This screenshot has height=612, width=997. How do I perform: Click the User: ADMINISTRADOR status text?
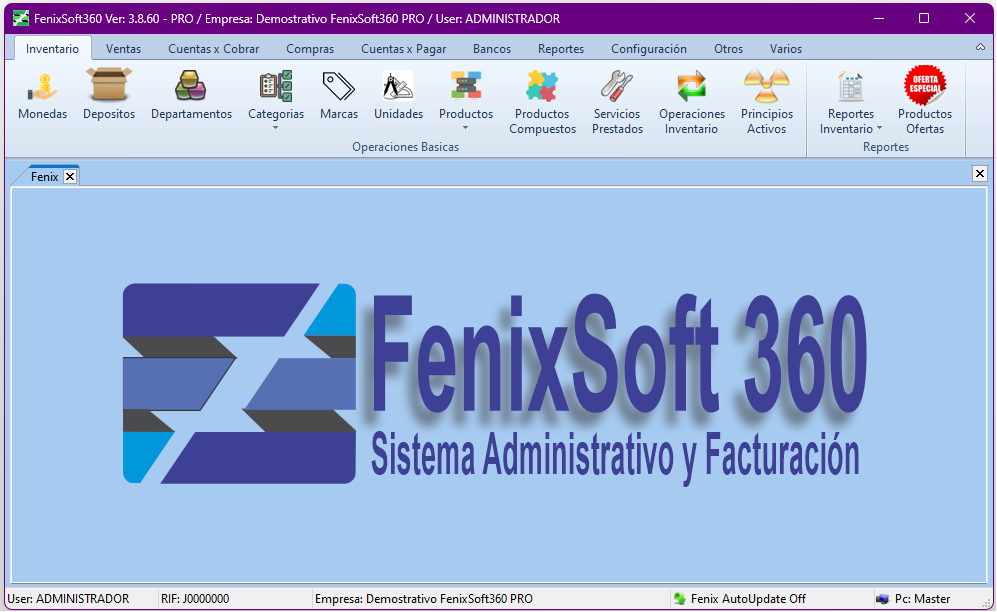(x=68, y=599)
